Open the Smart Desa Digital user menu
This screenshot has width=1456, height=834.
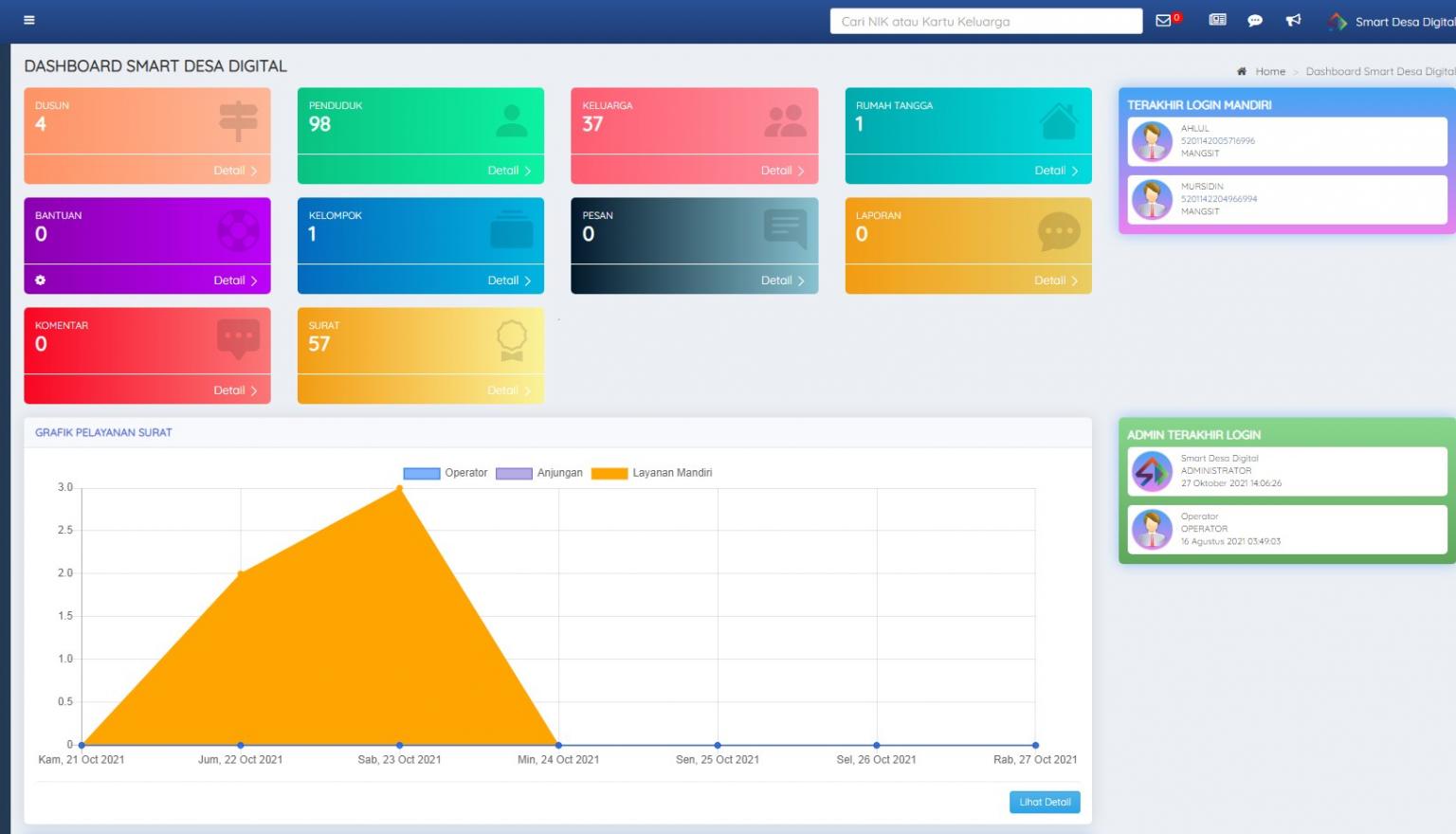click(1393, 22)
